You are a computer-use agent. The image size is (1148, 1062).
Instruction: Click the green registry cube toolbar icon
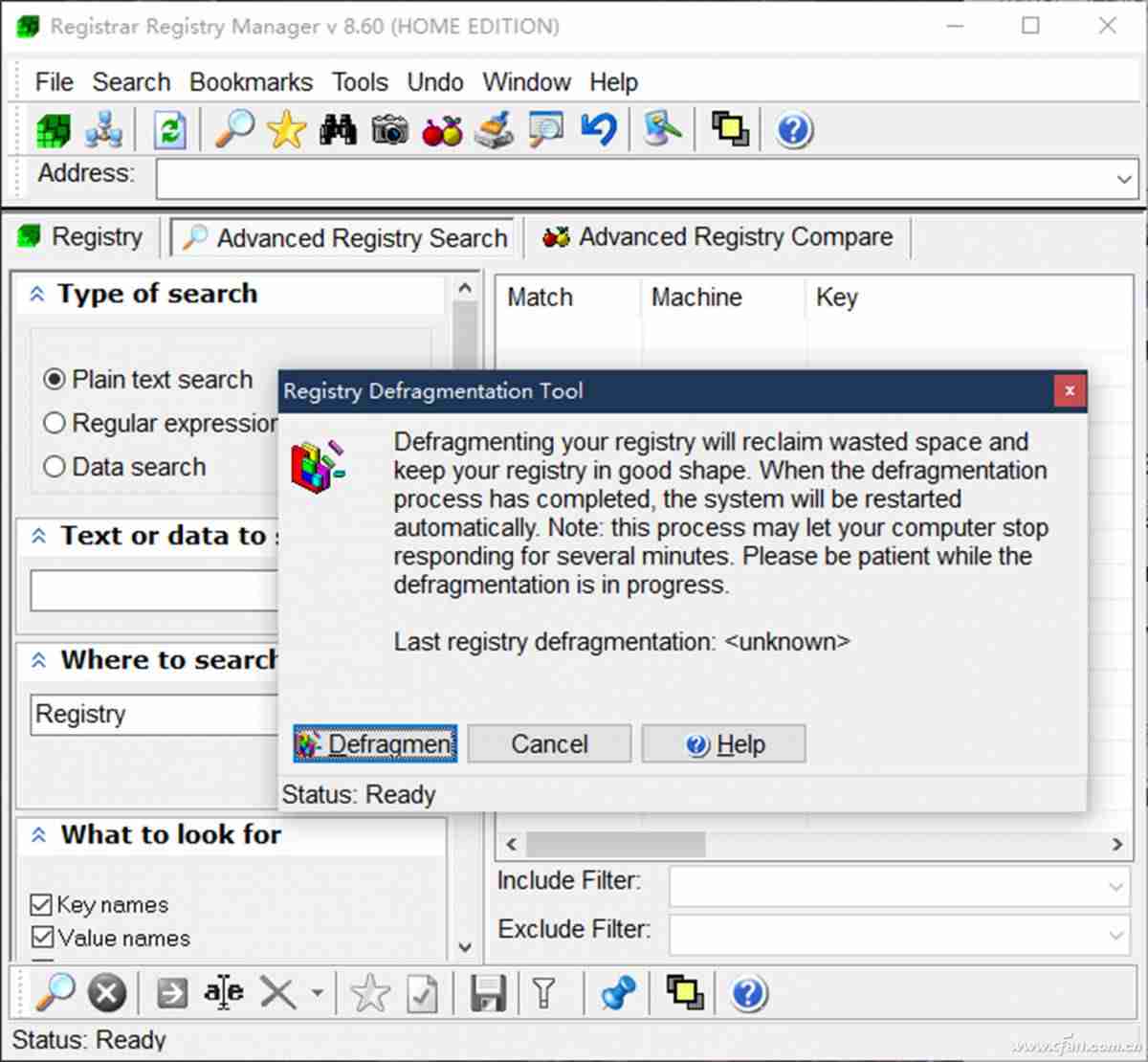(x=54, y=130)
